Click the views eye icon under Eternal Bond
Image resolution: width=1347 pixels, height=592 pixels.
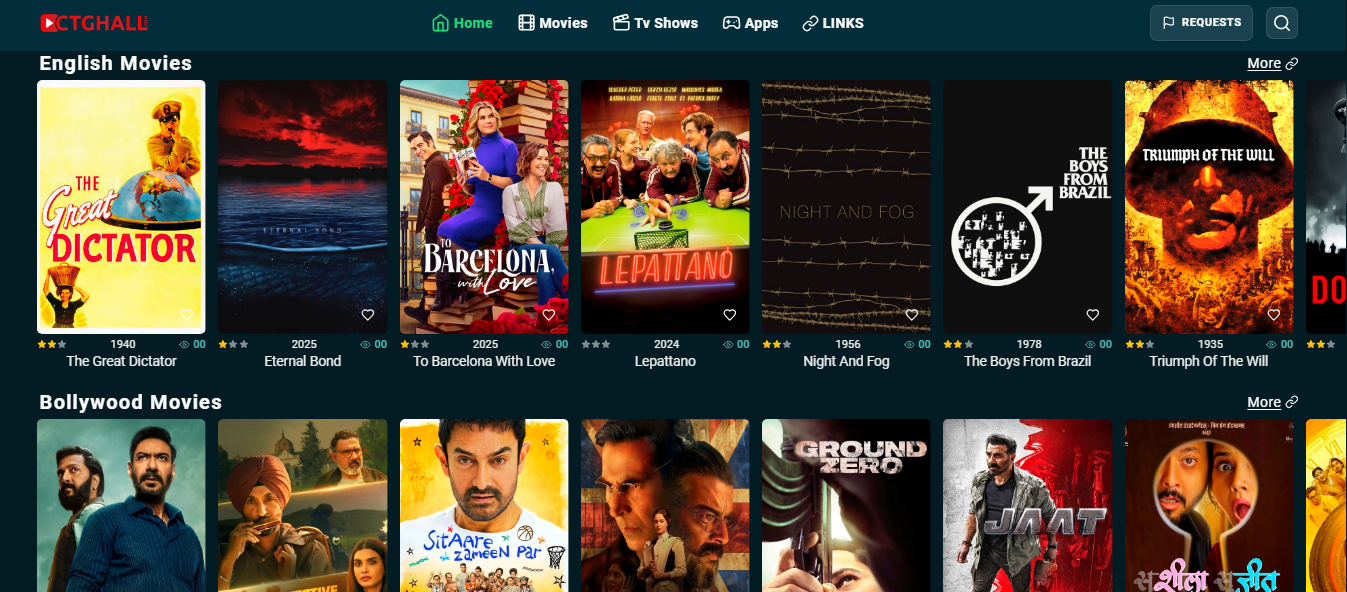click(x=365, y=344)
